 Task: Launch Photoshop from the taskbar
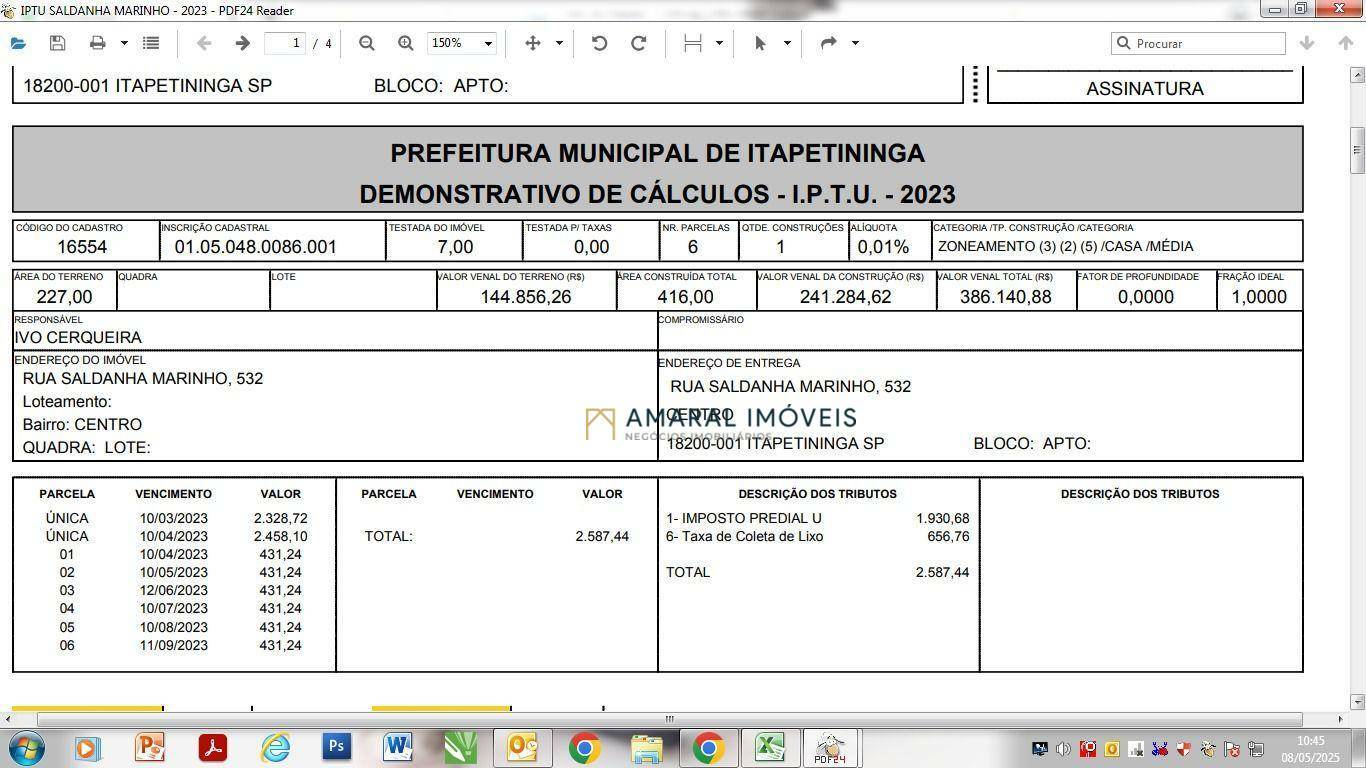[336, 747]
